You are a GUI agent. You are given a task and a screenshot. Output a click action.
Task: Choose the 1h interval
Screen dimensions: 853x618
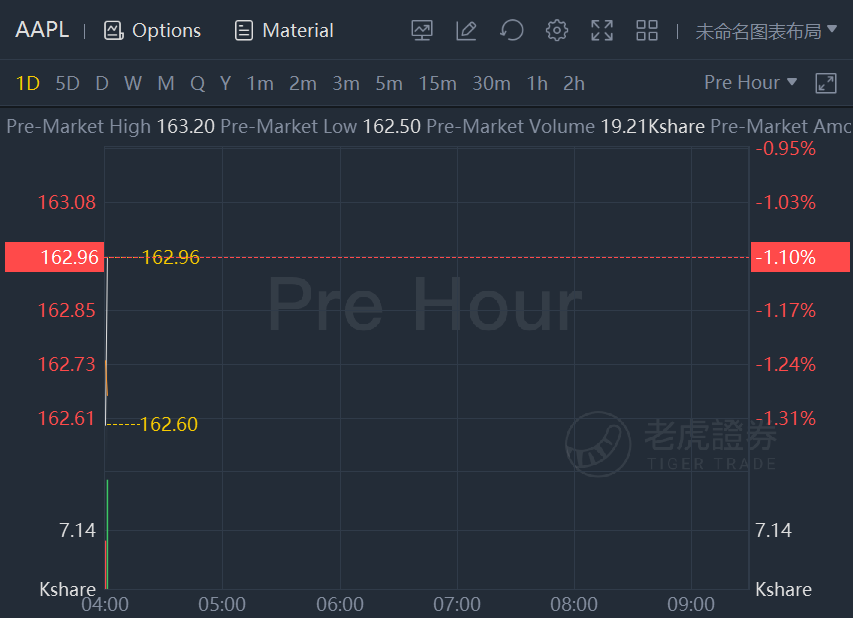(x=537, y=83)
